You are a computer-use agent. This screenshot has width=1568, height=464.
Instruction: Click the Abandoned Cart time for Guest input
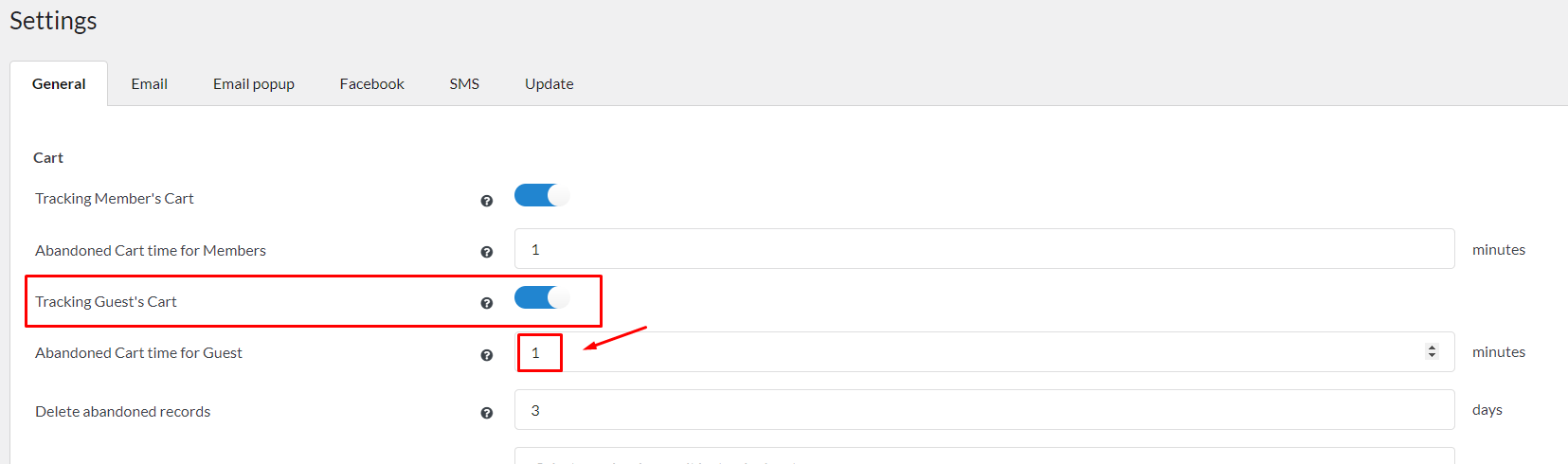(984, 352)
